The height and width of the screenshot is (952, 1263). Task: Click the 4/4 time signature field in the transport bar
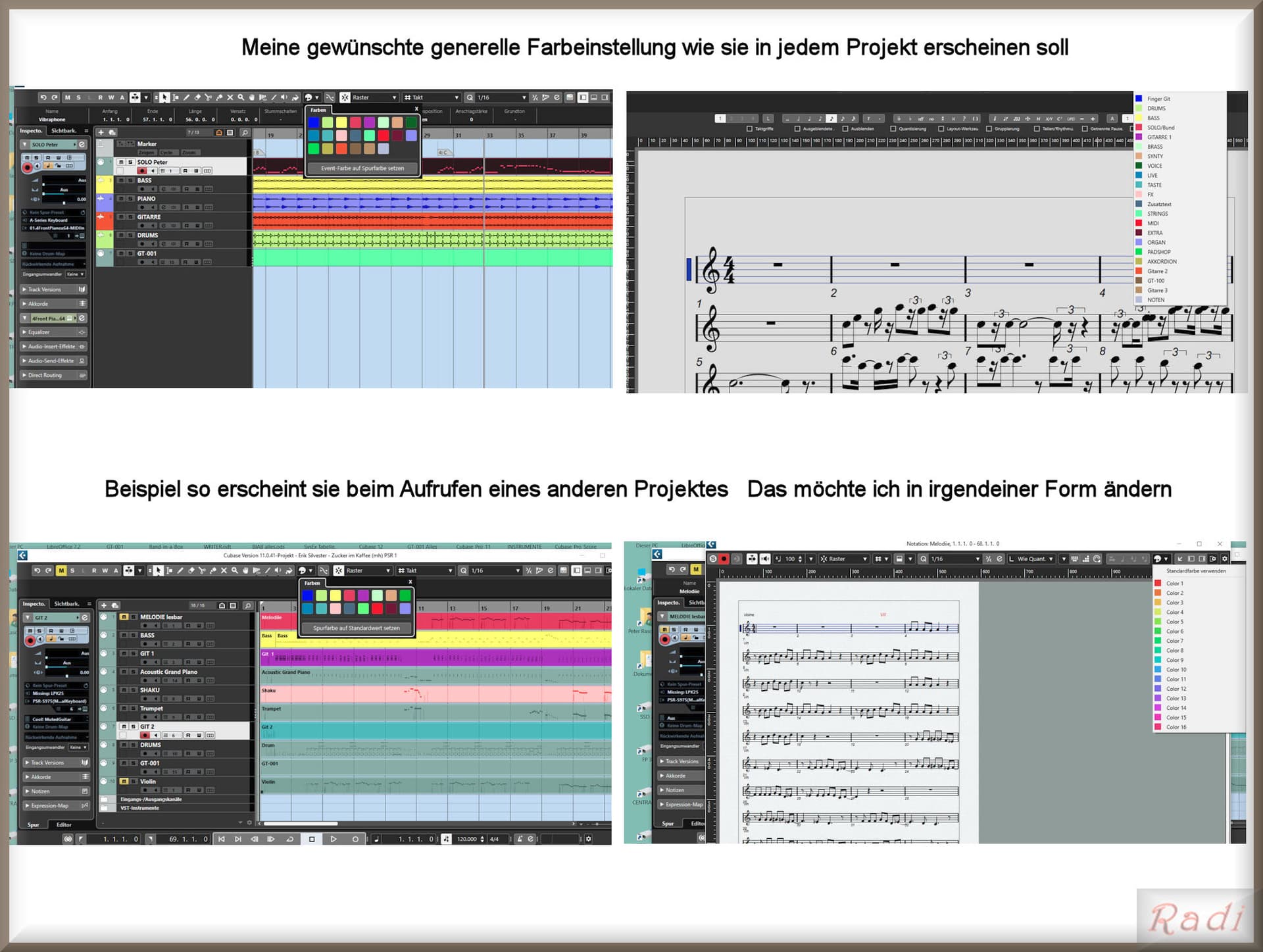[x=494, y=839]
